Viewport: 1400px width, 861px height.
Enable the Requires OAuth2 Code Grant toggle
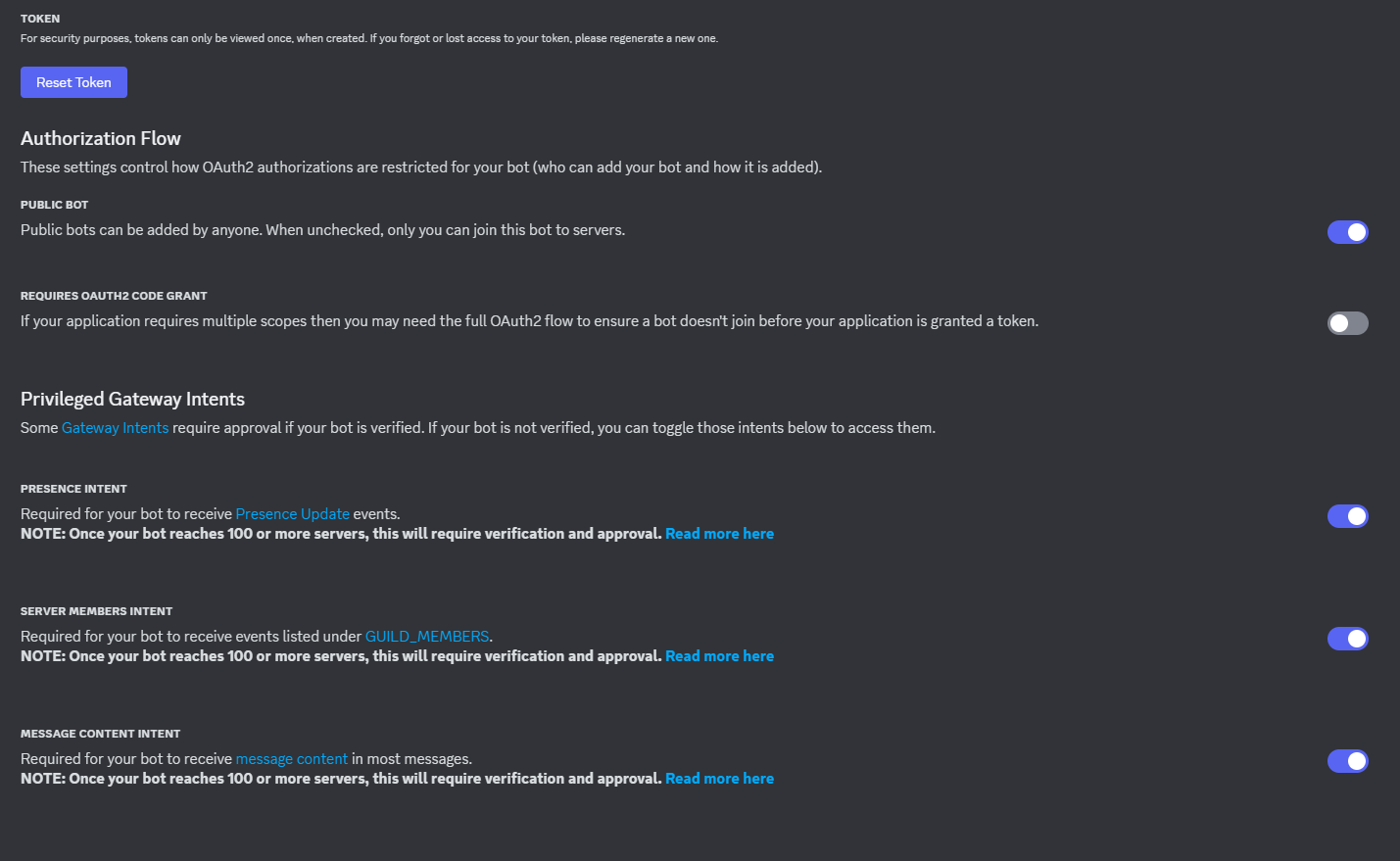[1347, 323]
